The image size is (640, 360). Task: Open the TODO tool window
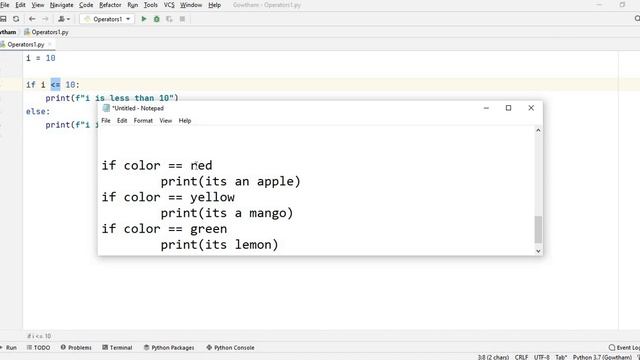pyautogui.click(x=38, y=347)
